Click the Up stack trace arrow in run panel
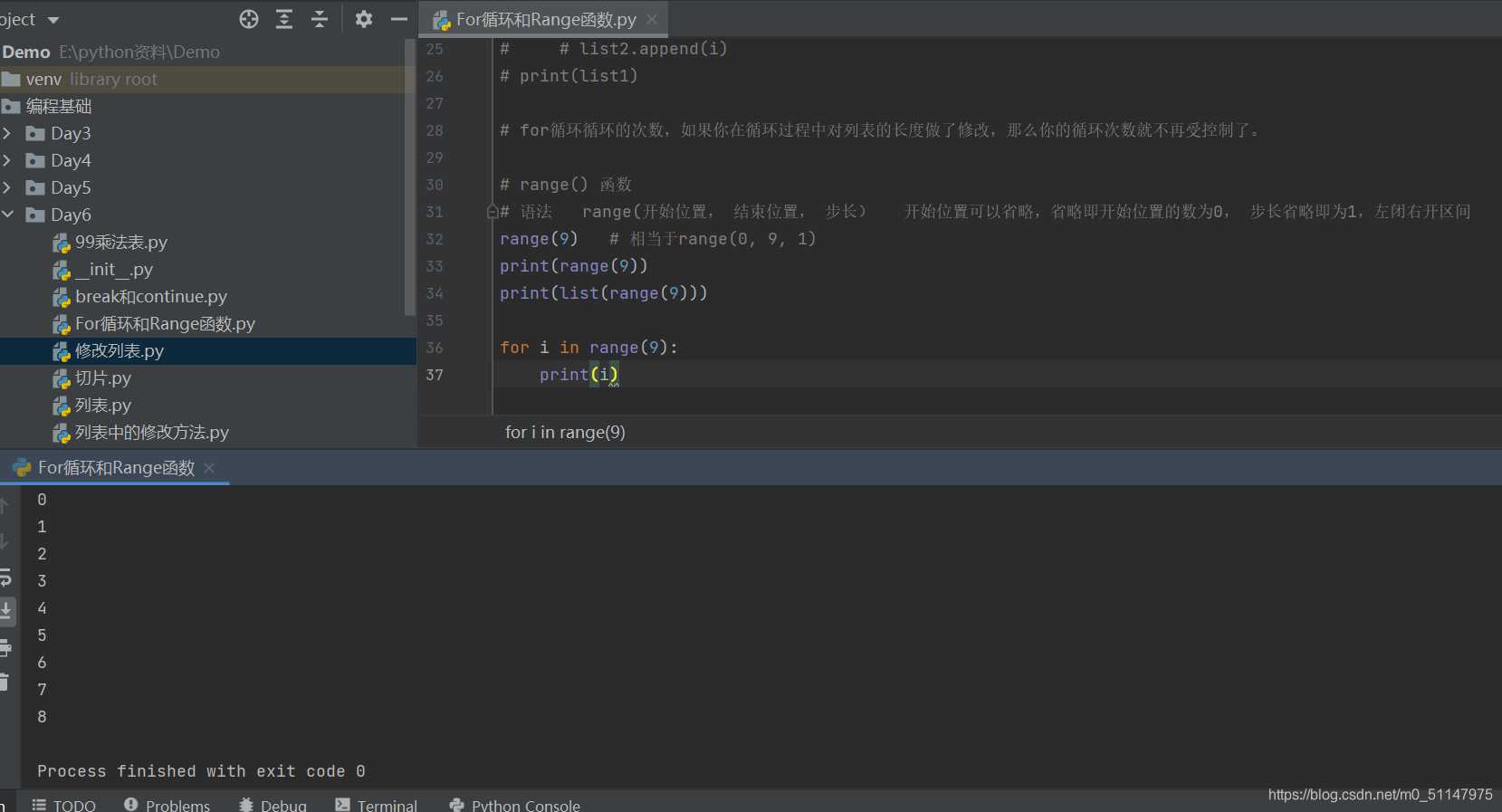 [x=5, y=505]
